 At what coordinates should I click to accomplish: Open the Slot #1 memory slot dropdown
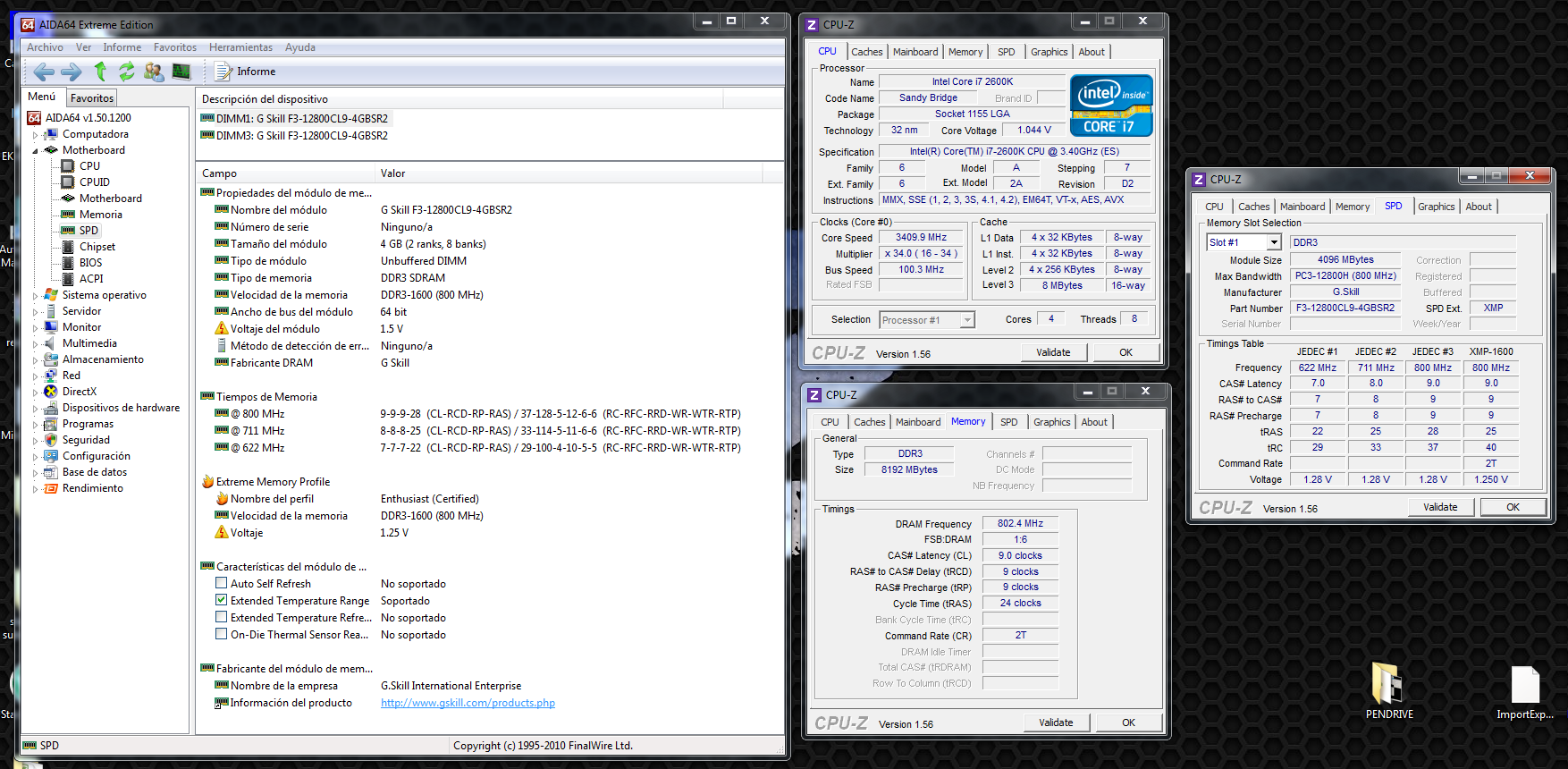[x=1274, y=242]
